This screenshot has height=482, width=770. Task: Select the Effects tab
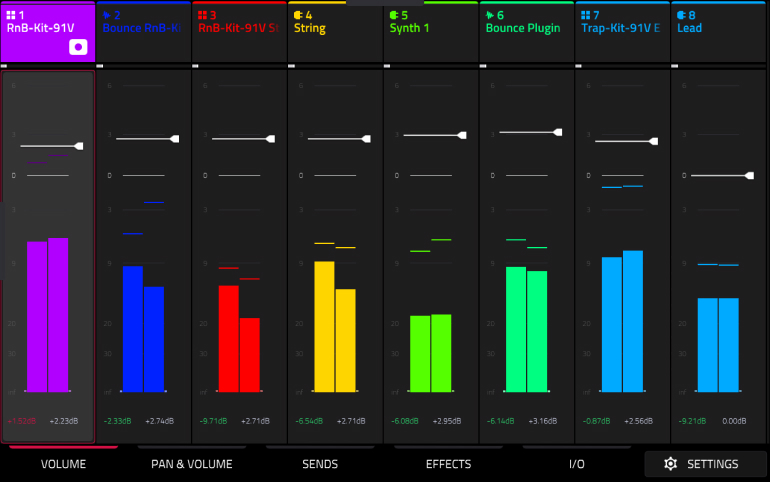pyautogui.click(x=448, y=464)
